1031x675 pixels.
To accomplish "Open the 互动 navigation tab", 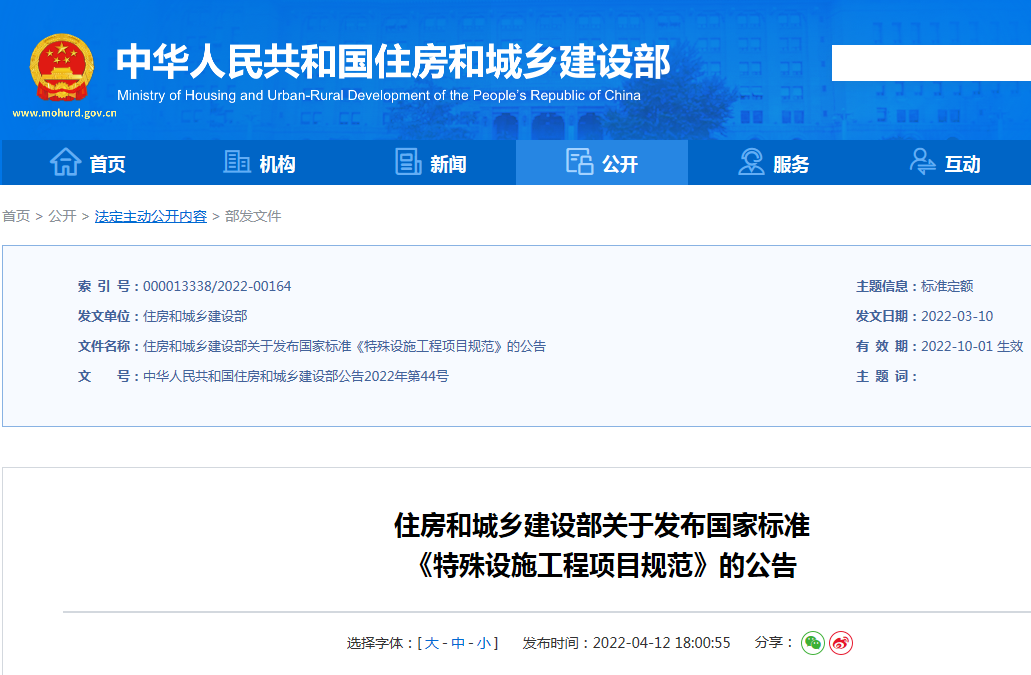I will pyautogui.click(x=946, y=163).
